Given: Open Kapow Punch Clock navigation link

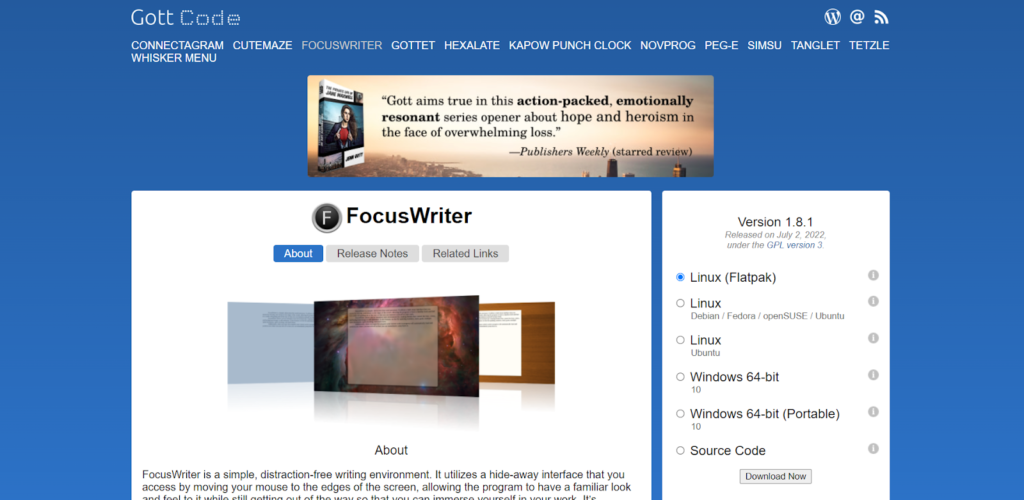Looking at the screenshot, I should [570, 46].
